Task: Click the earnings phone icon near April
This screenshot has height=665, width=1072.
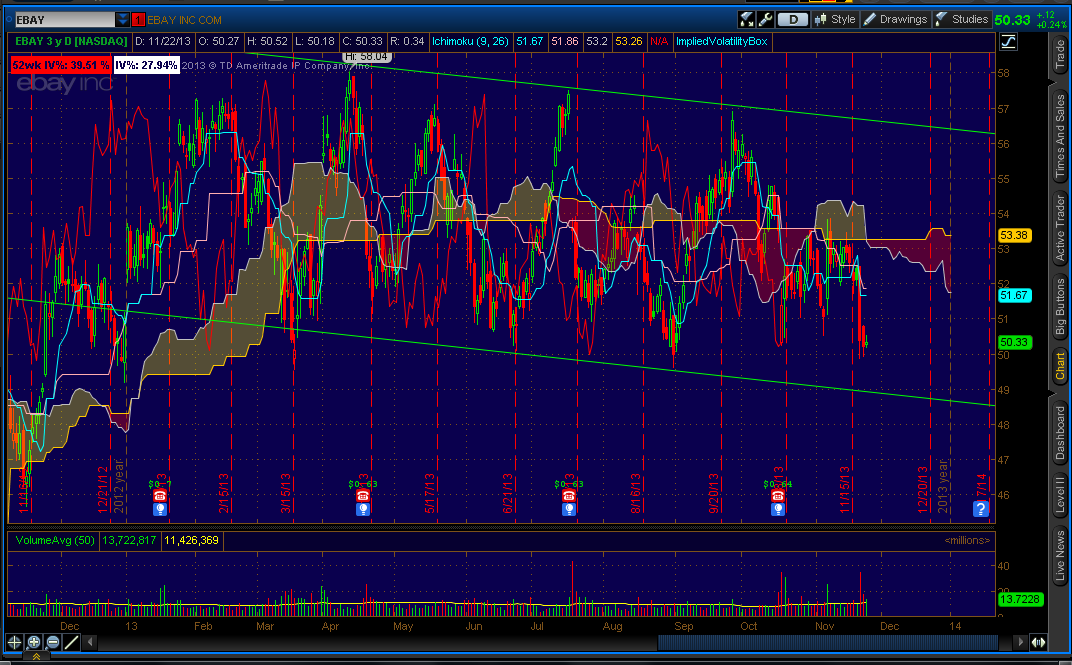Action: pos(363,496)
